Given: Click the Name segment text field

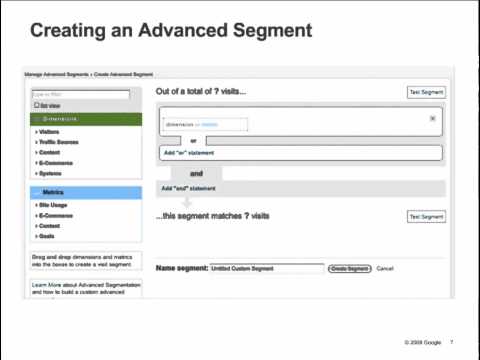Looking at the screenshot, I should pyautogui.click(x=267, y=268).
